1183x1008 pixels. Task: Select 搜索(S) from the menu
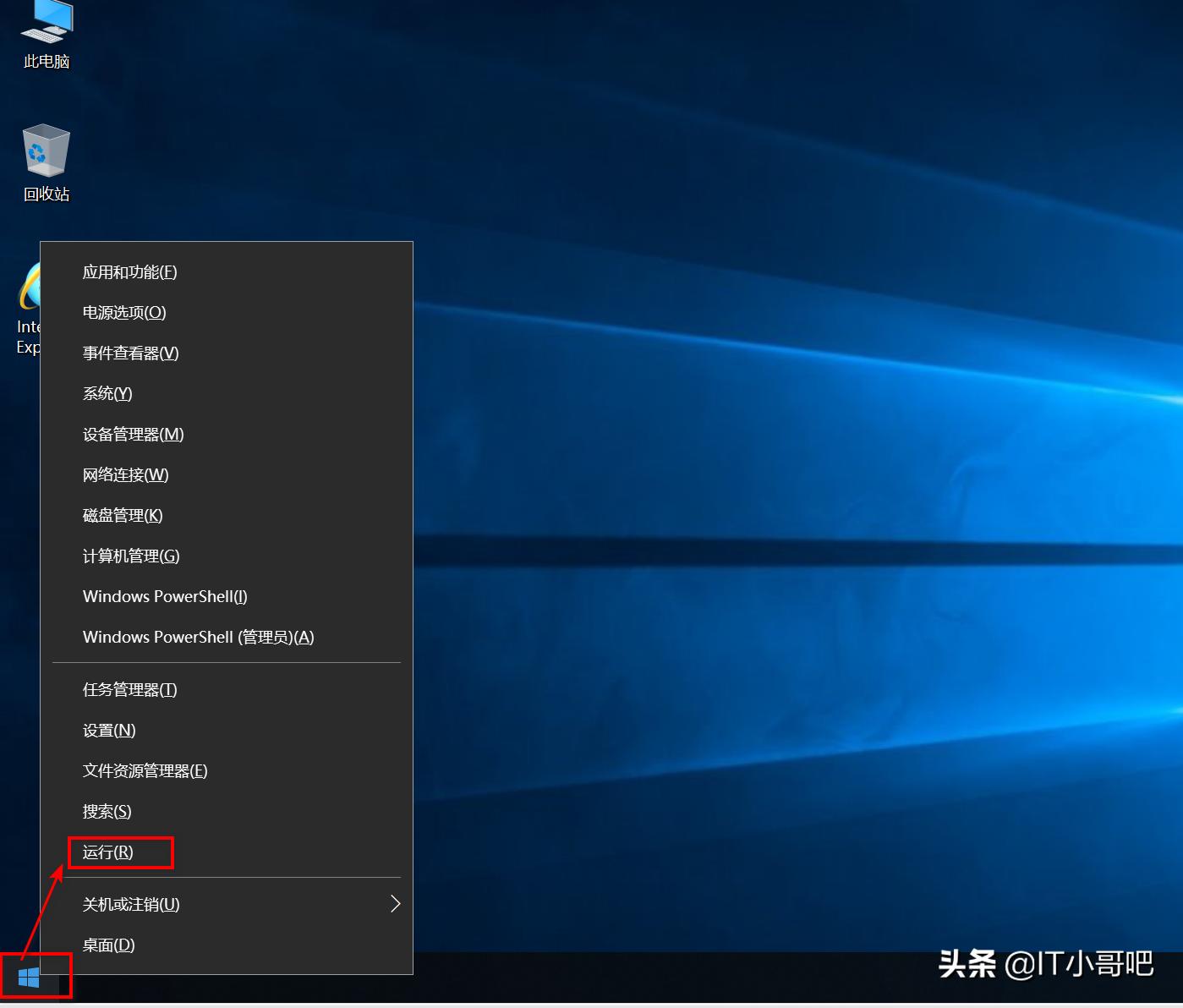107,811
